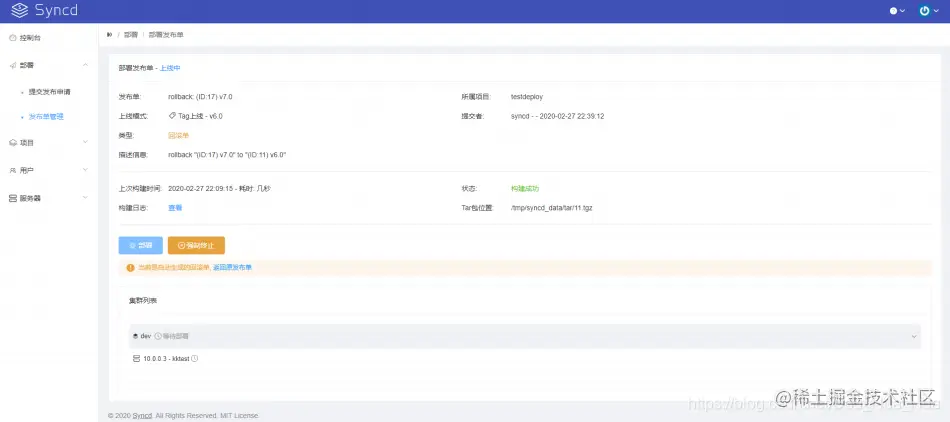Click the power user icon in header

(x=924, y=10)
